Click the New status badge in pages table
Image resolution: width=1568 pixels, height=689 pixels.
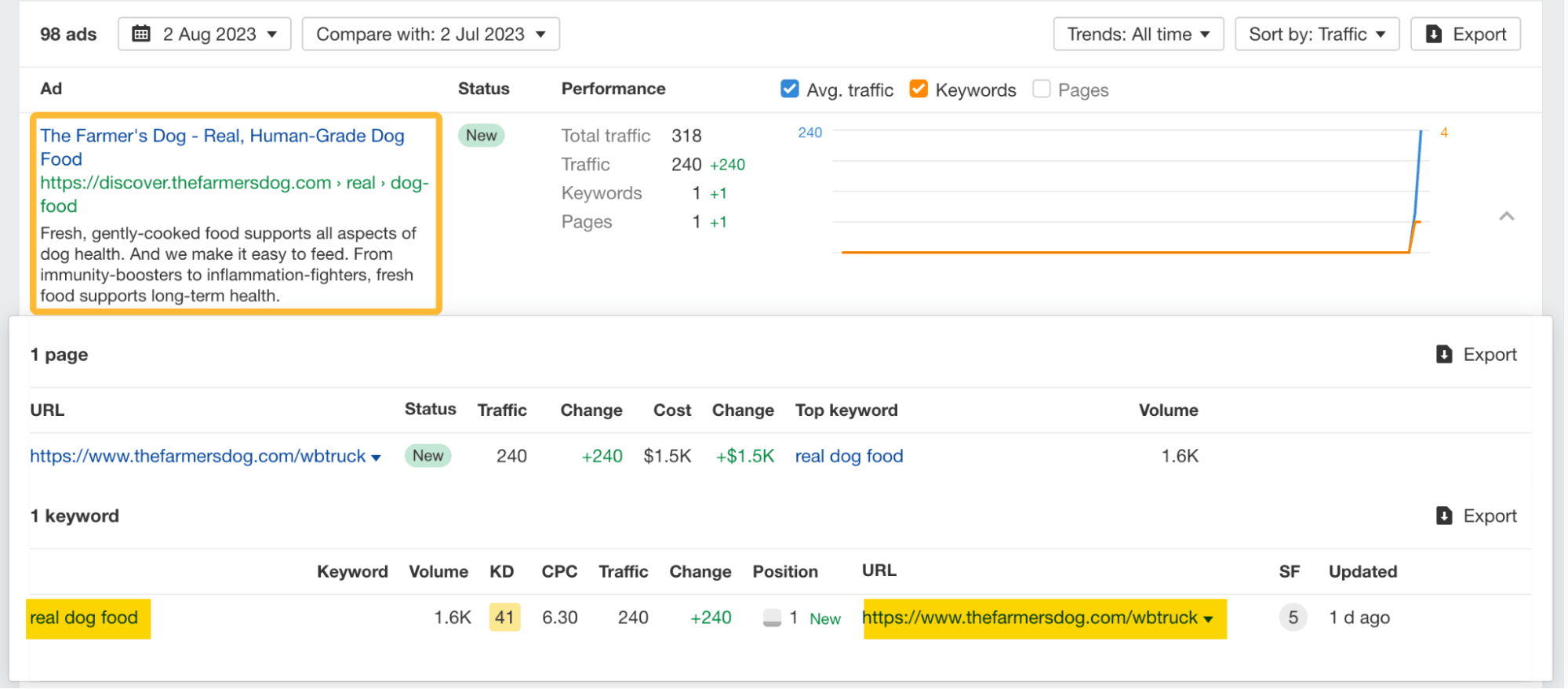coord(427,456)
